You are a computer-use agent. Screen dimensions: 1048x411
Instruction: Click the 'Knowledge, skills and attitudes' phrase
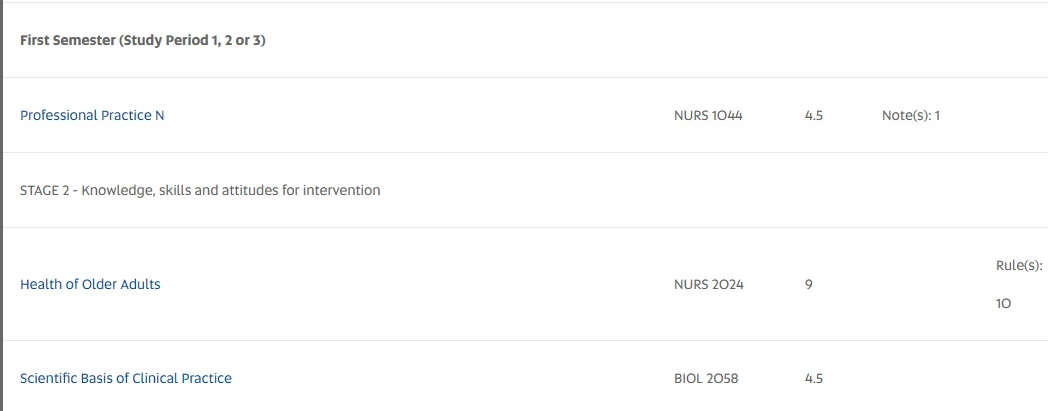(x=179, y=190)
